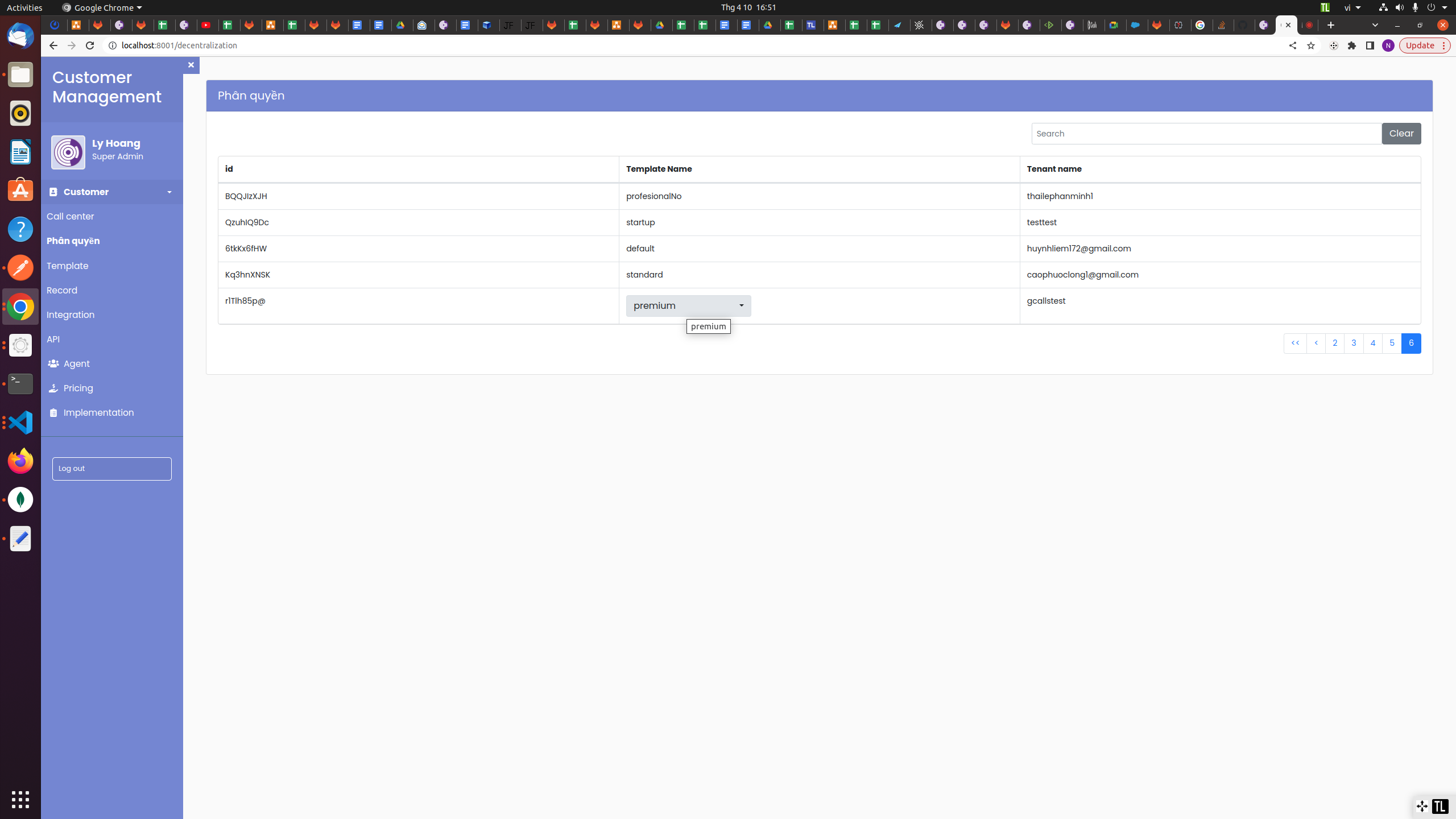This screenshot has height=819, width=1456.
Task: Jump to the first page with the << button
Action: [x=1295, y=343]
